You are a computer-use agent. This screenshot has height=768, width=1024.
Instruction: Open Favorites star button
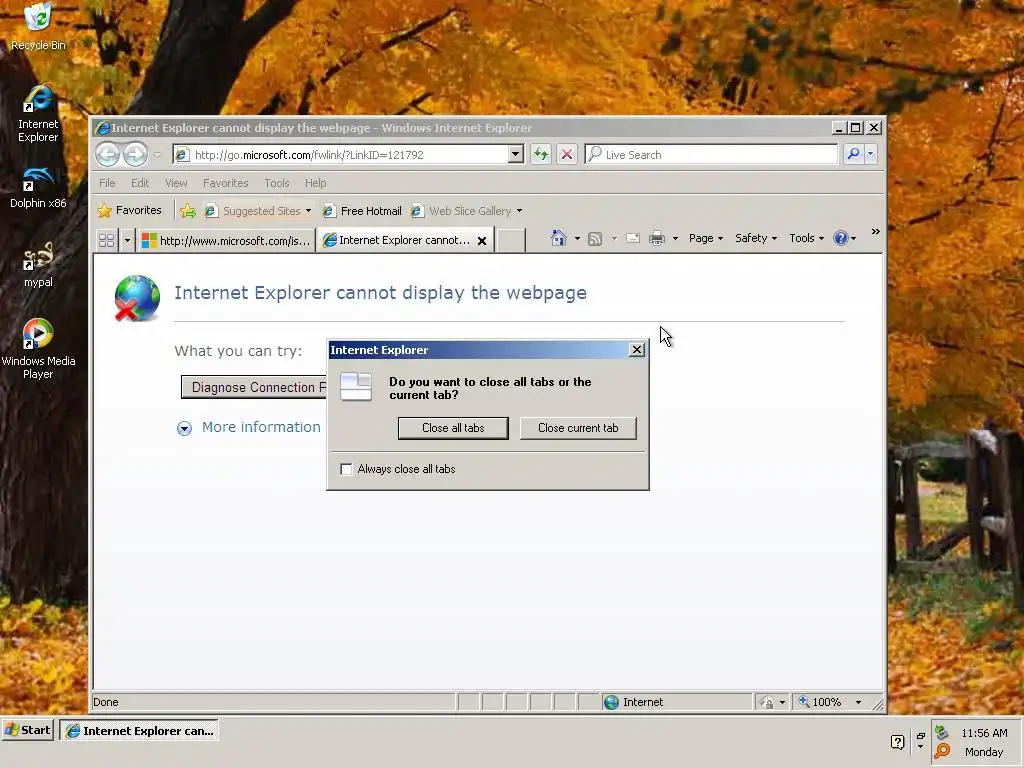[x=129, y=210]
